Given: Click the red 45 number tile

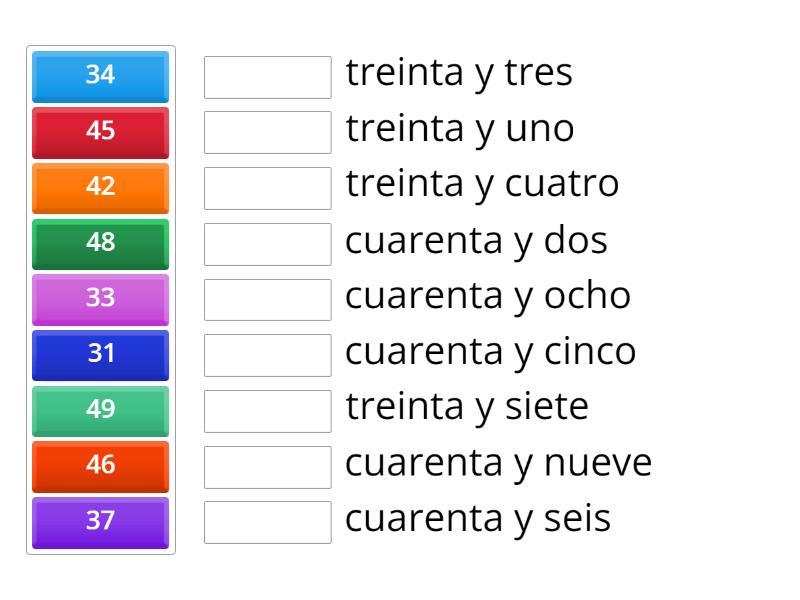Looking at the screenshot, I should 100,131.
